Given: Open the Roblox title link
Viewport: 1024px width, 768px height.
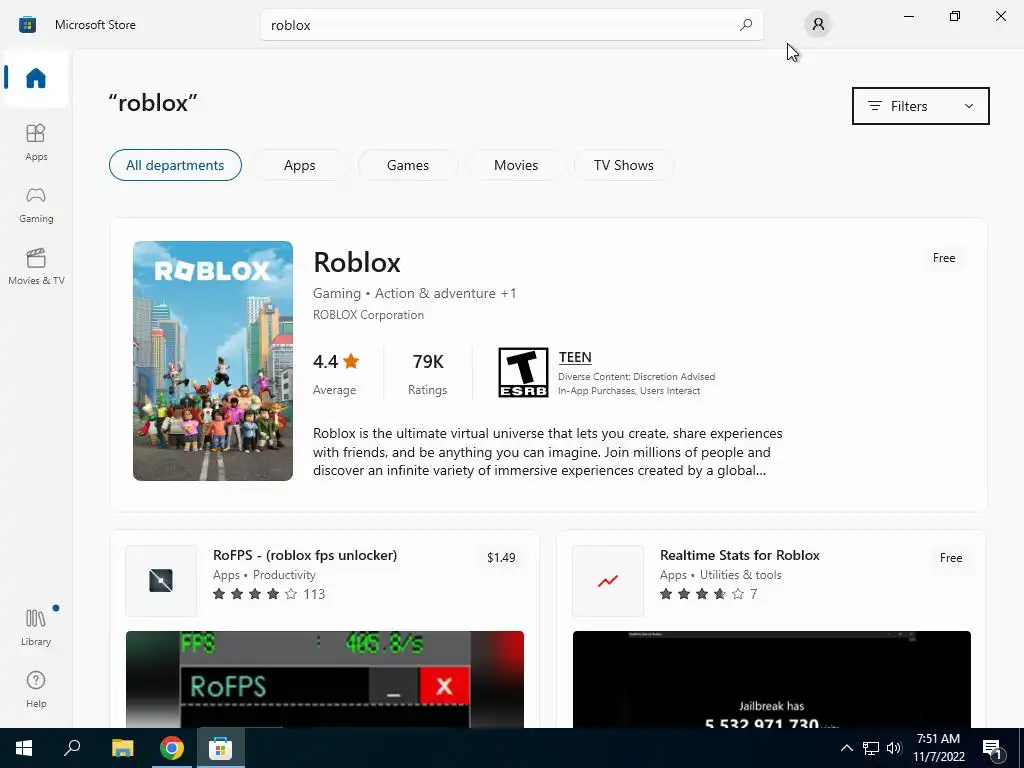Looking at the screenshot, I should [357, 263].
